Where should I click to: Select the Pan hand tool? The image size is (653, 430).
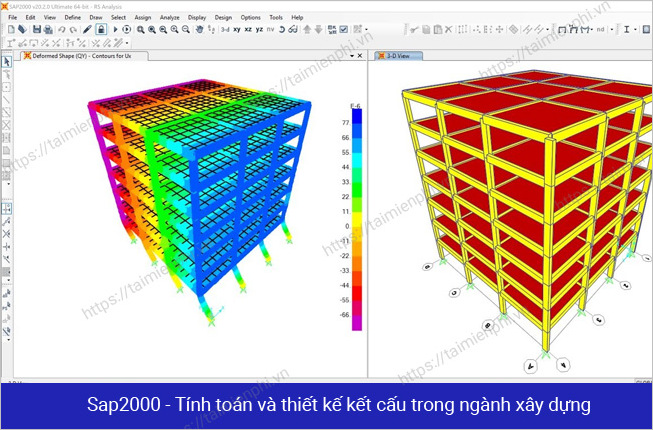click(x=199, y=29)
